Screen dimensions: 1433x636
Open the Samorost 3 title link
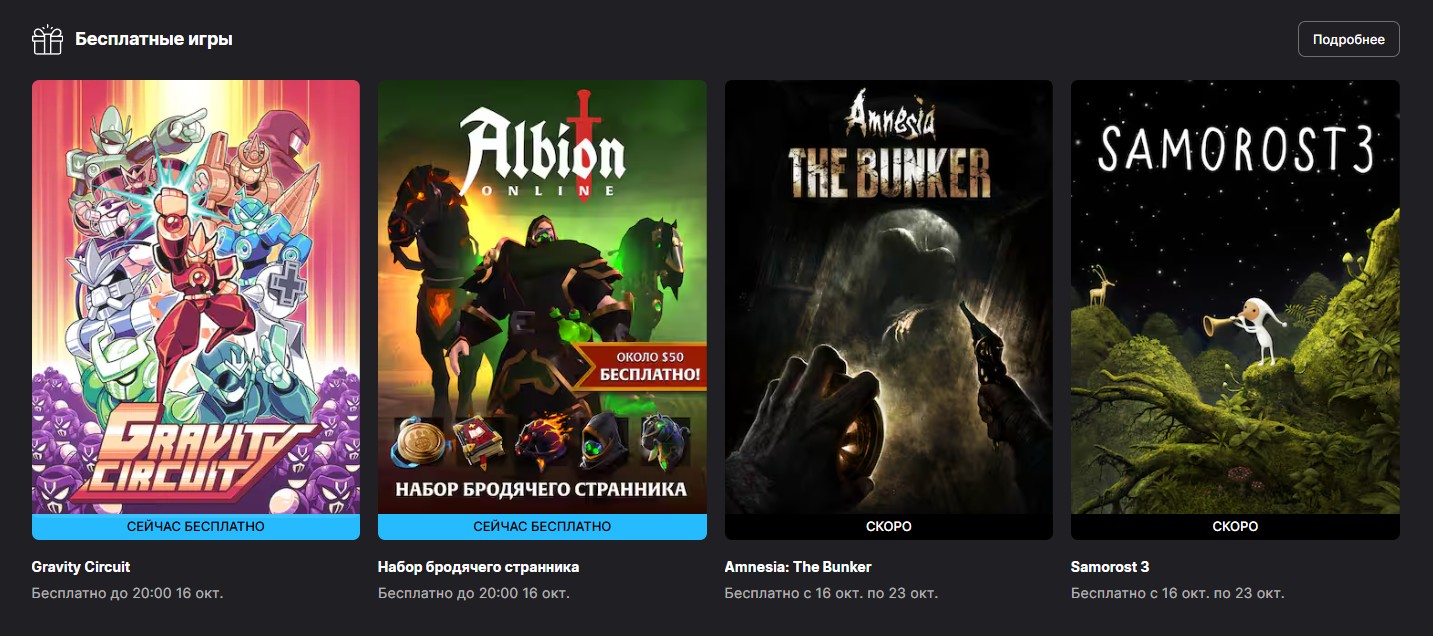pyautogui.click(x=1110, y=567)
